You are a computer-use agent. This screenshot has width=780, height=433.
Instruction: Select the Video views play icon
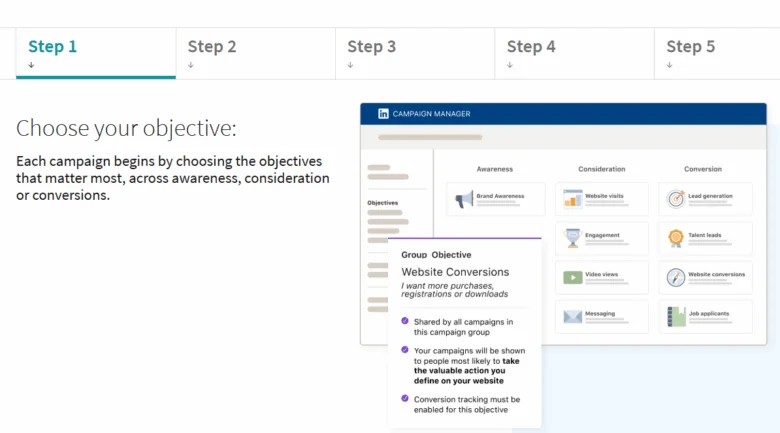(x=572, y=277)
